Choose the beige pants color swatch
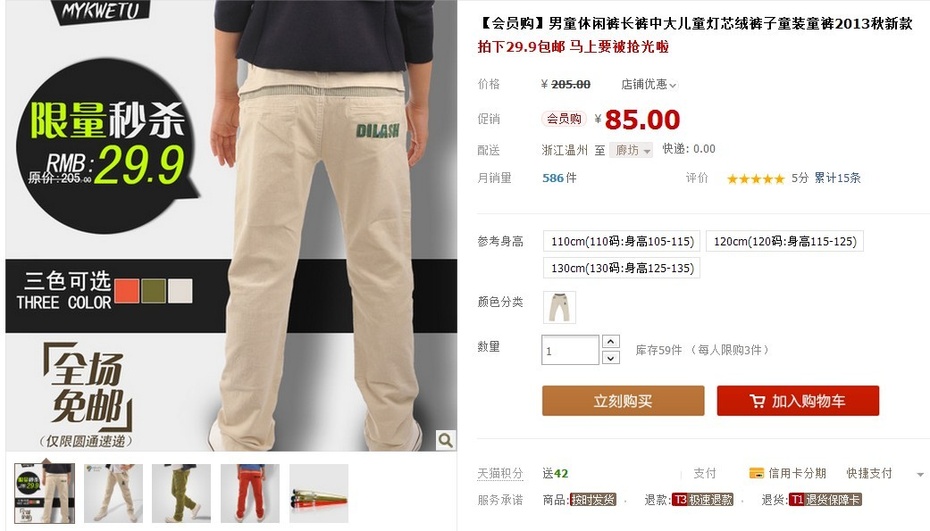 click(559, 307)
